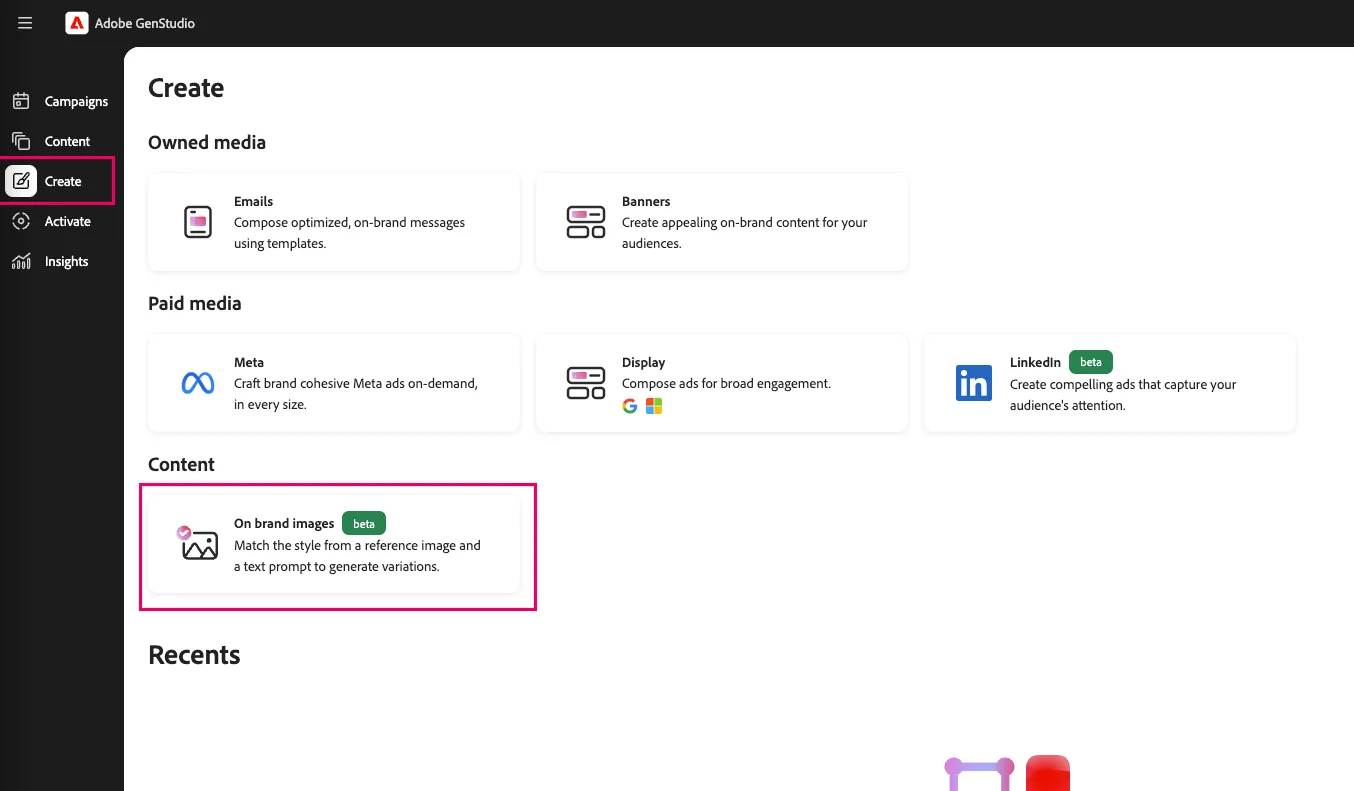
Task: Click the Adobe GenStudio title
Action: pyautogui.click(x=145, y=23)
